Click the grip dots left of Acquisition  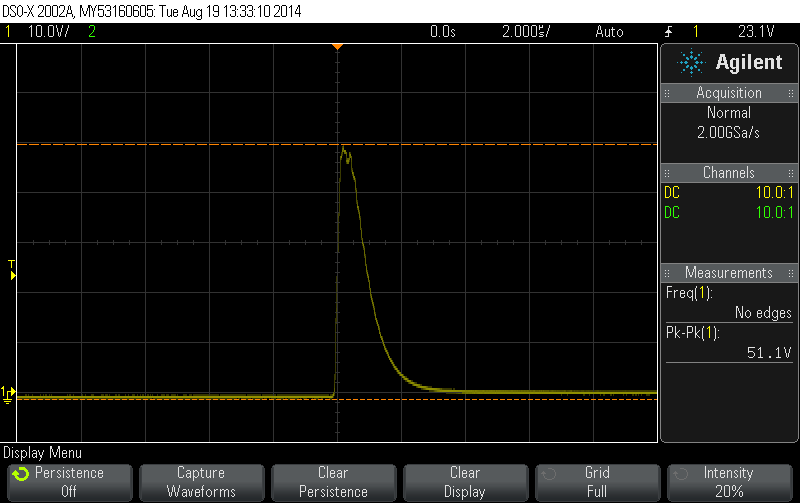(x=667, y=93)
